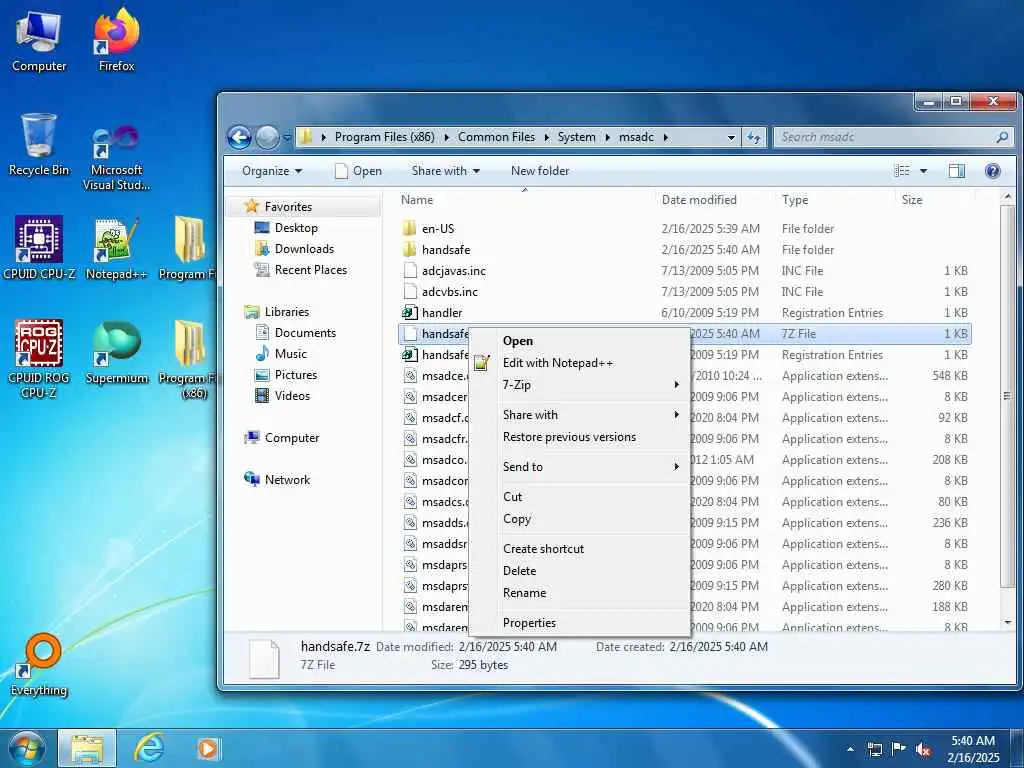Sort by the Size column header

coord(934,200)
